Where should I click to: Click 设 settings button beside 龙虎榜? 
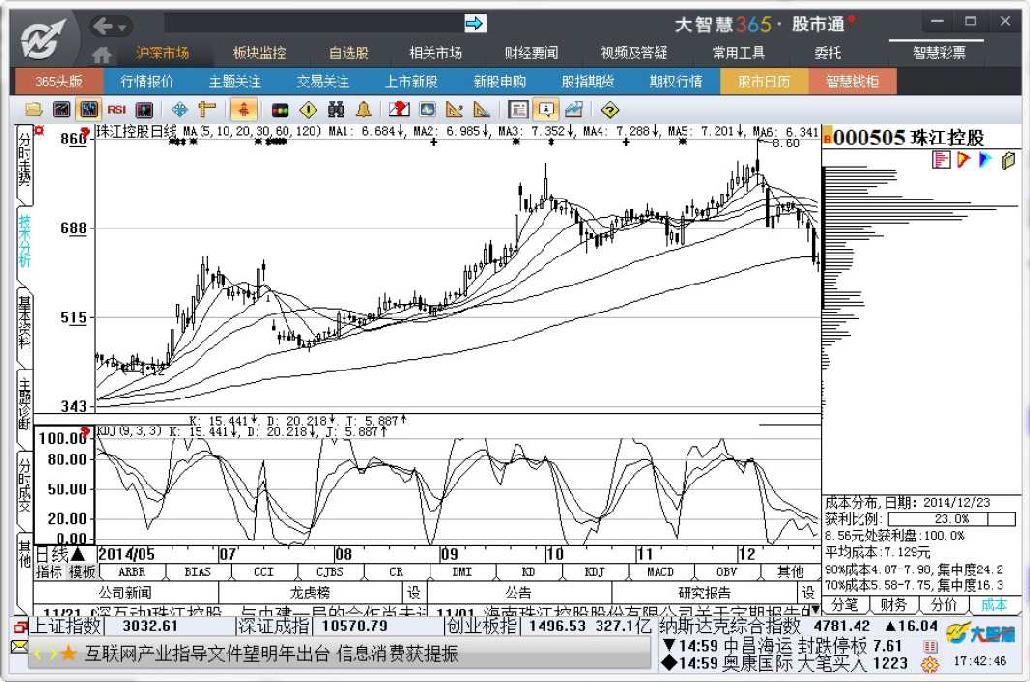click(x=414, y=593)
